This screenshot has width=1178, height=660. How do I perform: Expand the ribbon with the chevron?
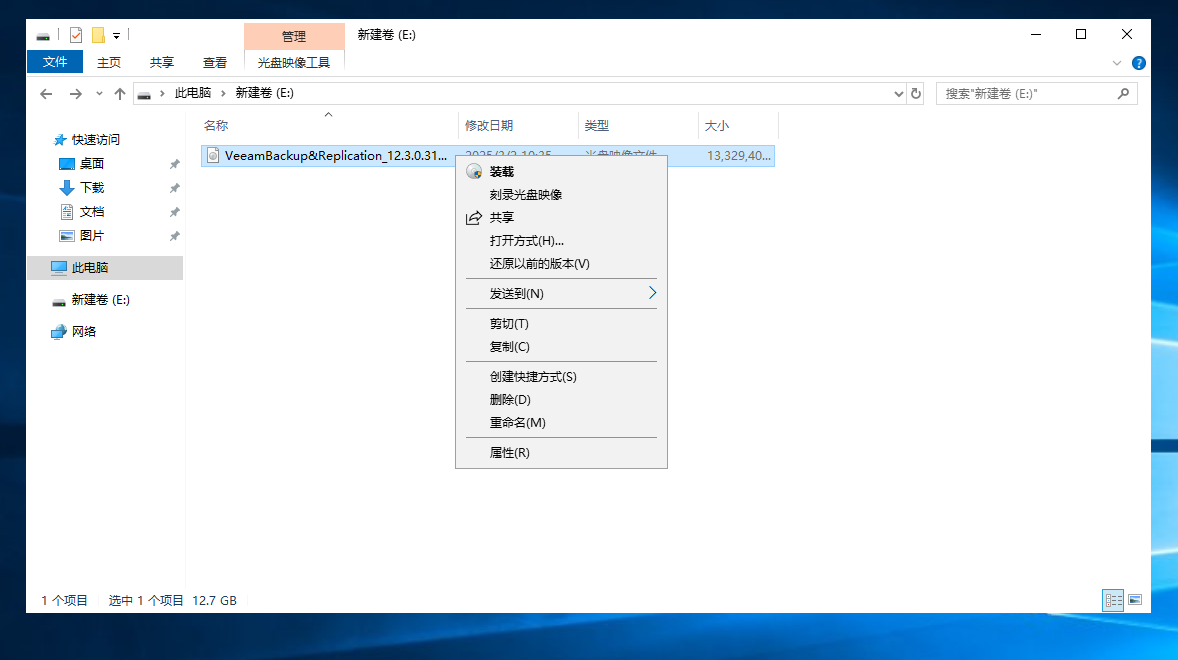1116,63
